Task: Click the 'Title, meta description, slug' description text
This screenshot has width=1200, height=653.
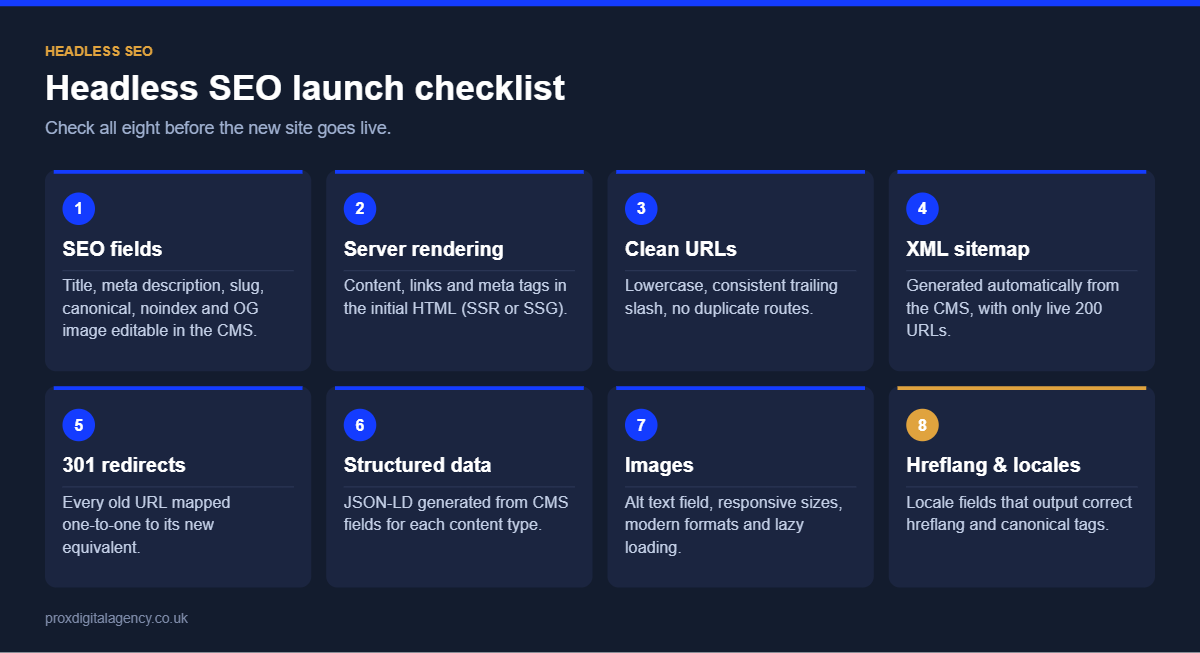Action: point(164,308)
